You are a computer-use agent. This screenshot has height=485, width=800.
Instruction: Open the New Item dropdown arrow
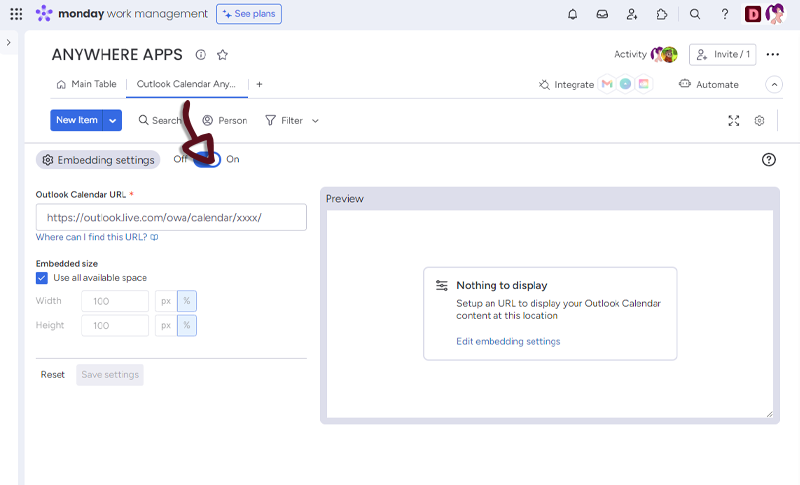tap(113, 120)
